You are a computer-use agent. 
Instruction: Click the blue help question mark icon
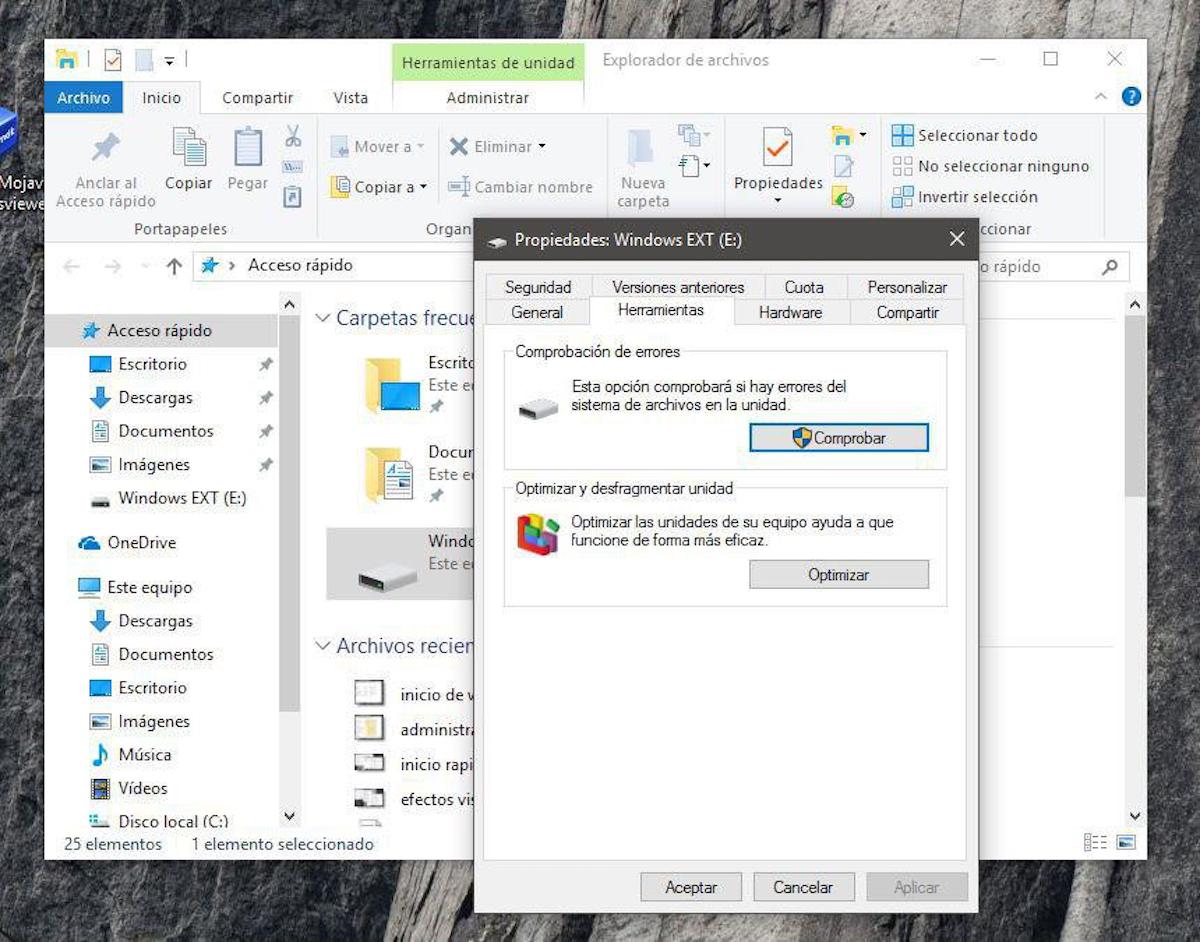pyautogui.click(x=1131, y=97)
